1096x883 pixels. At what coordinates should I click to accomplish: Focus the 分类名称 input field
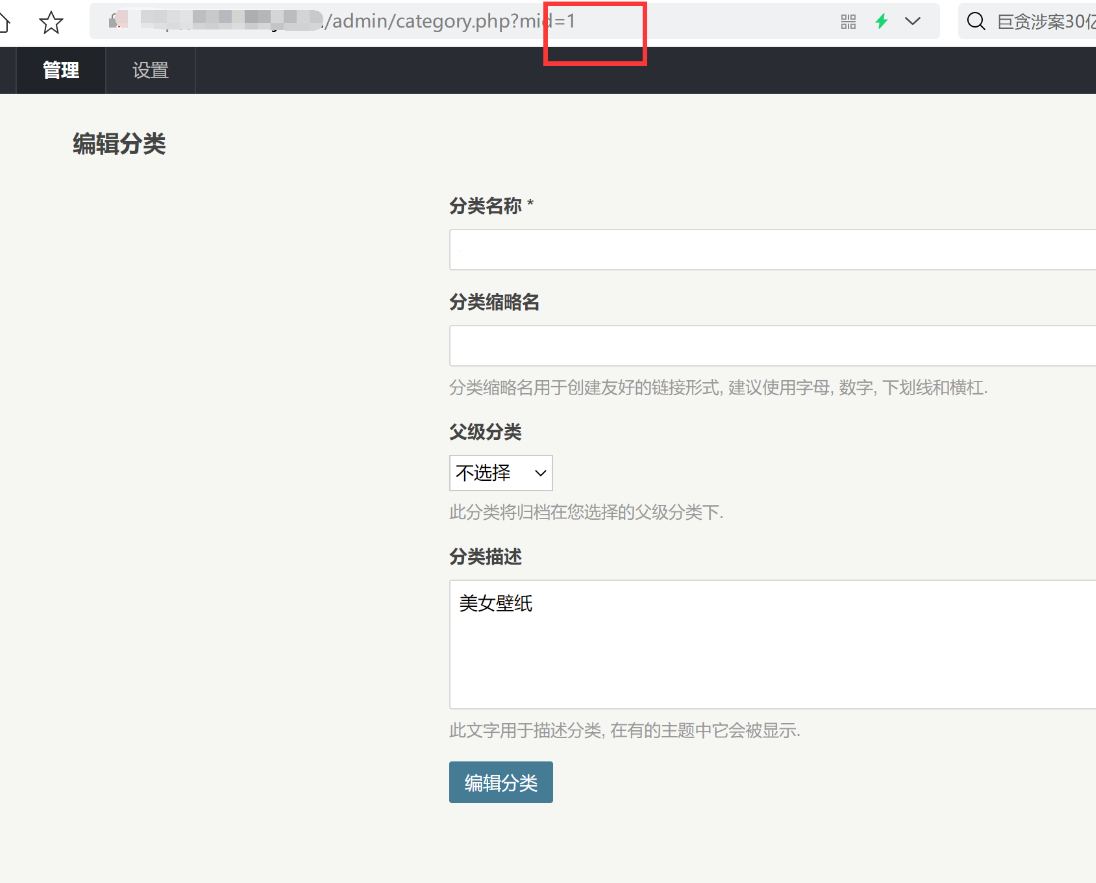pos(772,250)
